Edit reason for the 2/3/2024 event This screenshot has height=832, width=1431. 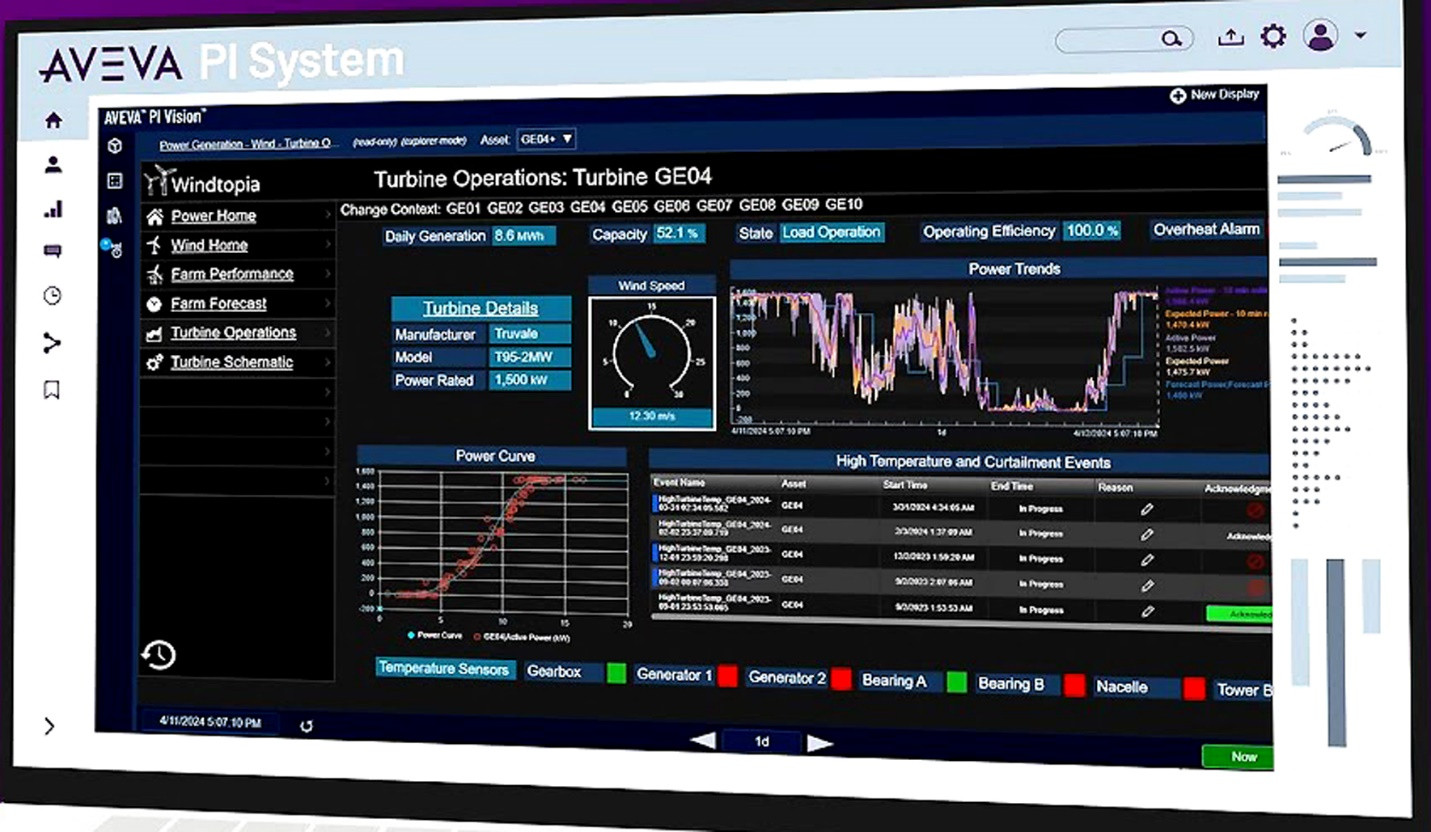[x=1147, y=534]
